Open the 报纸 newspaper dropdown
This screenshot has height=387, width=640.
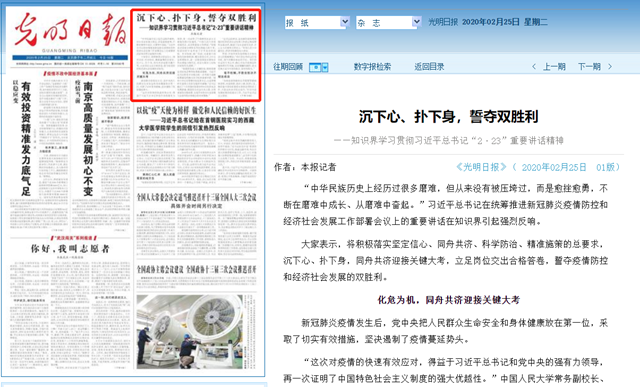[317, 22]
